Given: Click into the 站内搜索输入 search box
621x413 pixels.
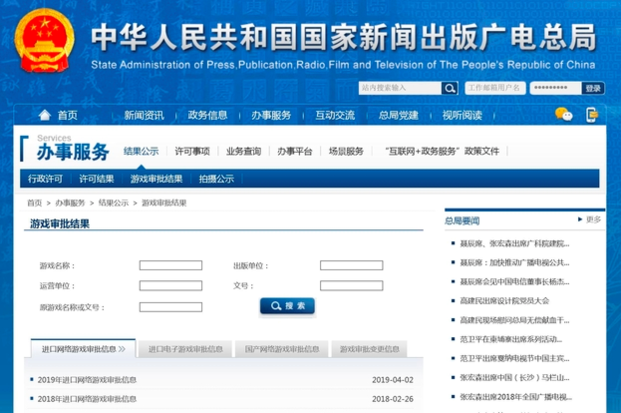Looking at the screenshot, I should 400,88.
